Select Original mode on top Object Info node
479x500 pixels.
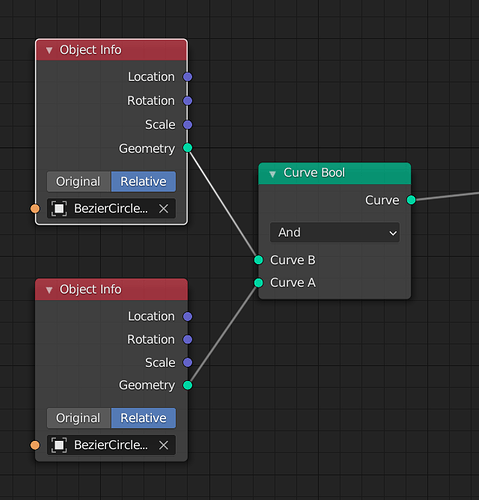point(78,182)
